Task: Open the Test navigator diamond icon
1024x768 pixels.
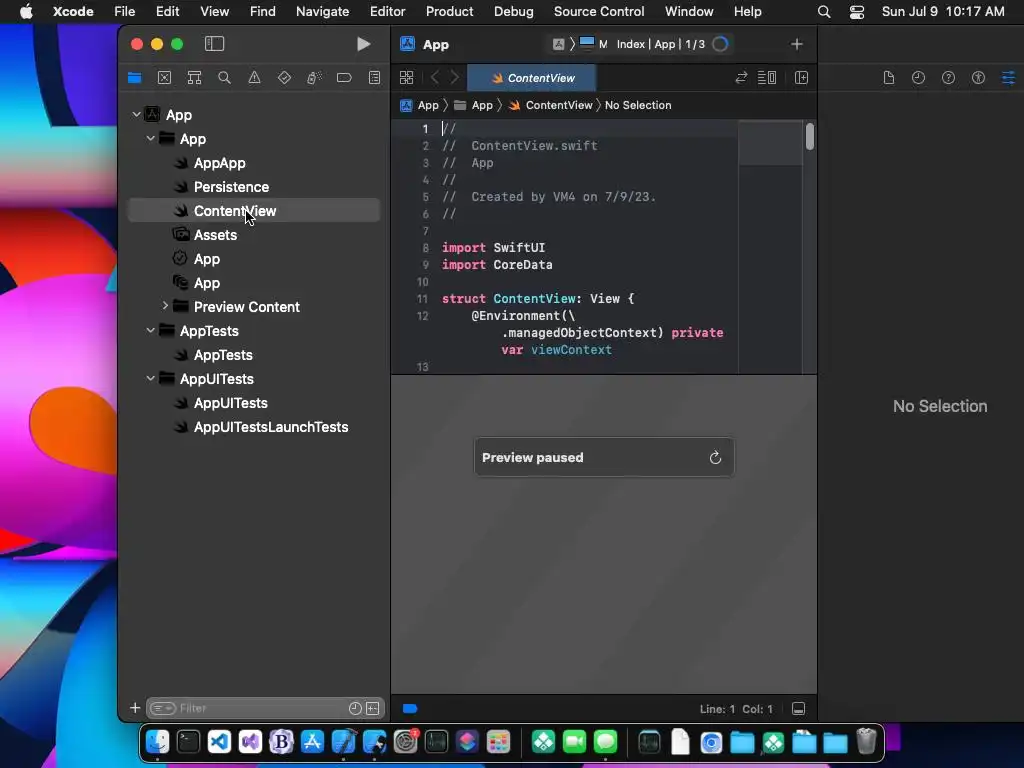Action: 284,78
